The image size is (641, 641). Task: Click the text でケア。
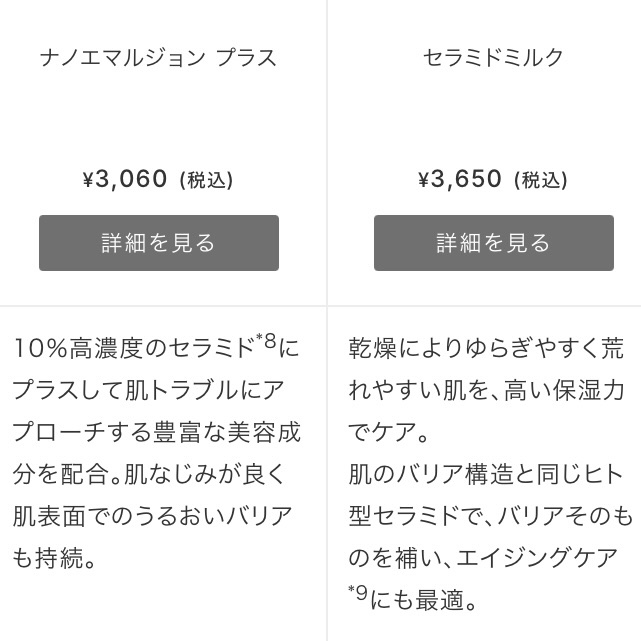[x=389, y=433]
